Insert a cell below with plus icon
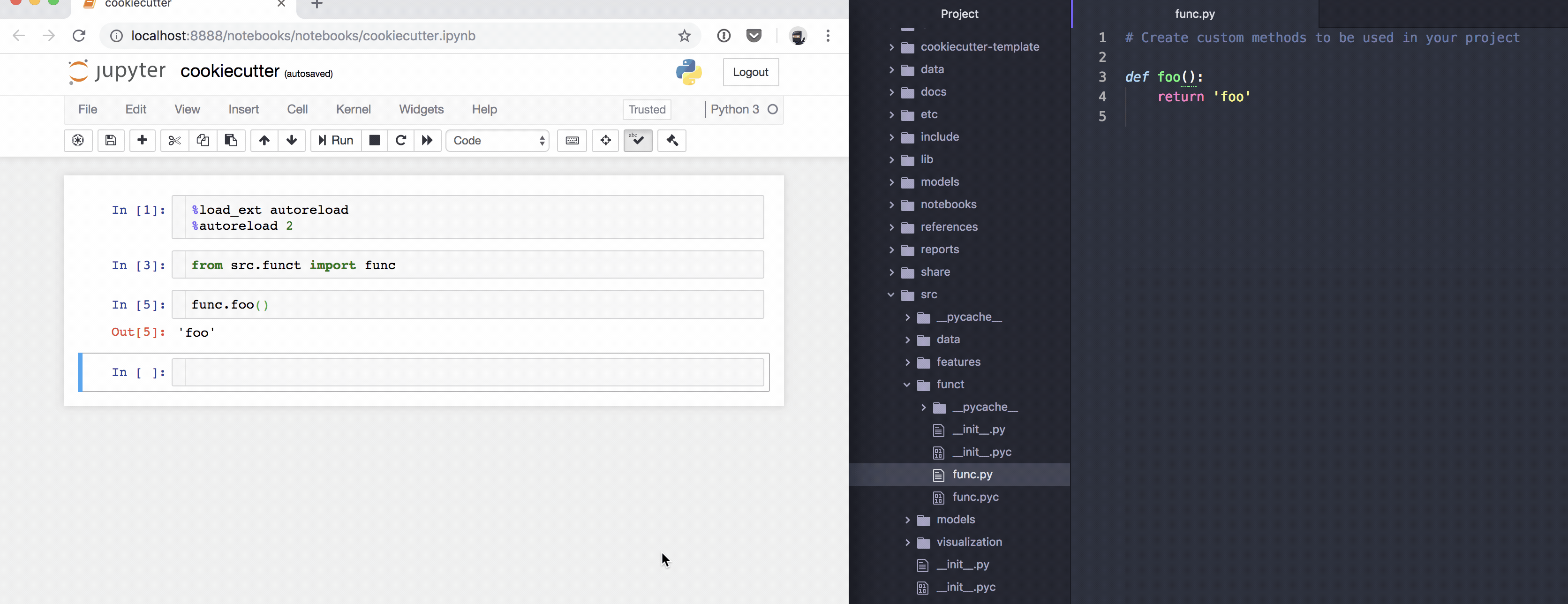 point(143,141)
